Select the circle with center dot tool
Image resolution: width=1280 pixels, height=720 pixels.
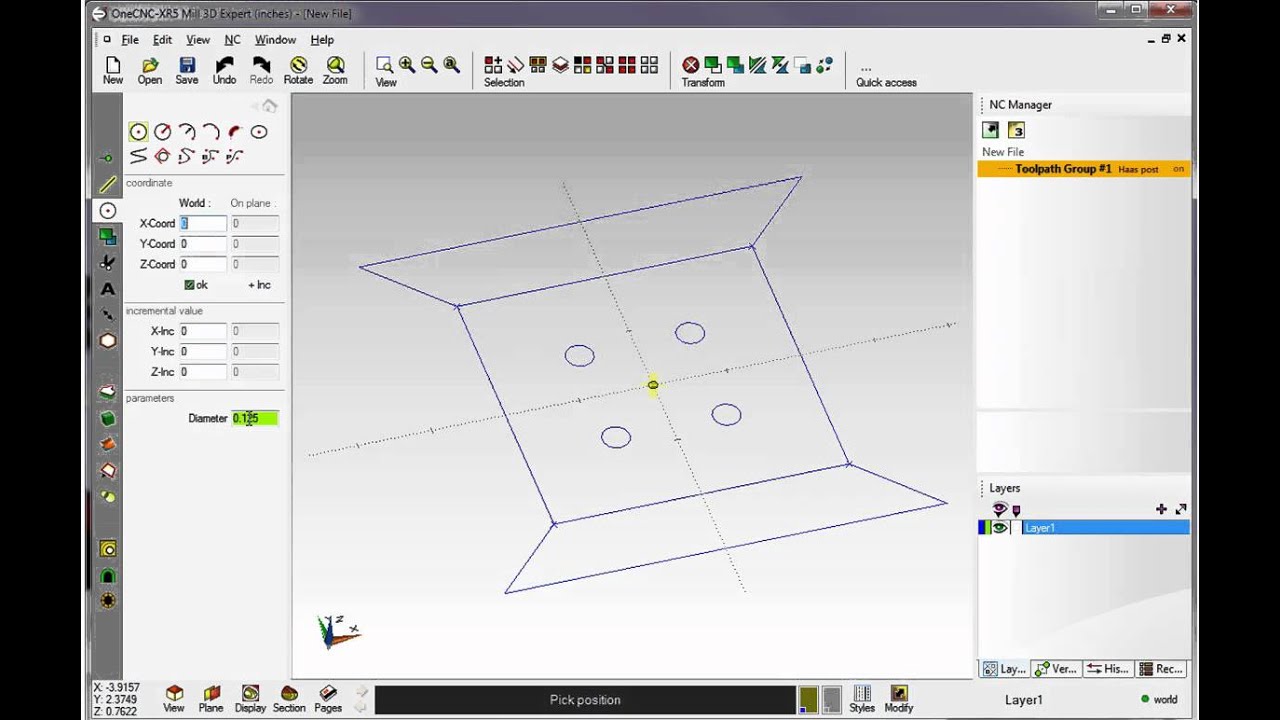(x=259, y=131)
